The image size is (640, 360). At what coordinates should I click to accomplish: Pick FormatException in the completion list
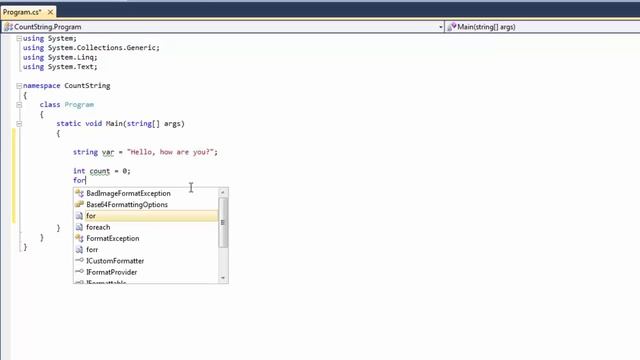[113, 238]
